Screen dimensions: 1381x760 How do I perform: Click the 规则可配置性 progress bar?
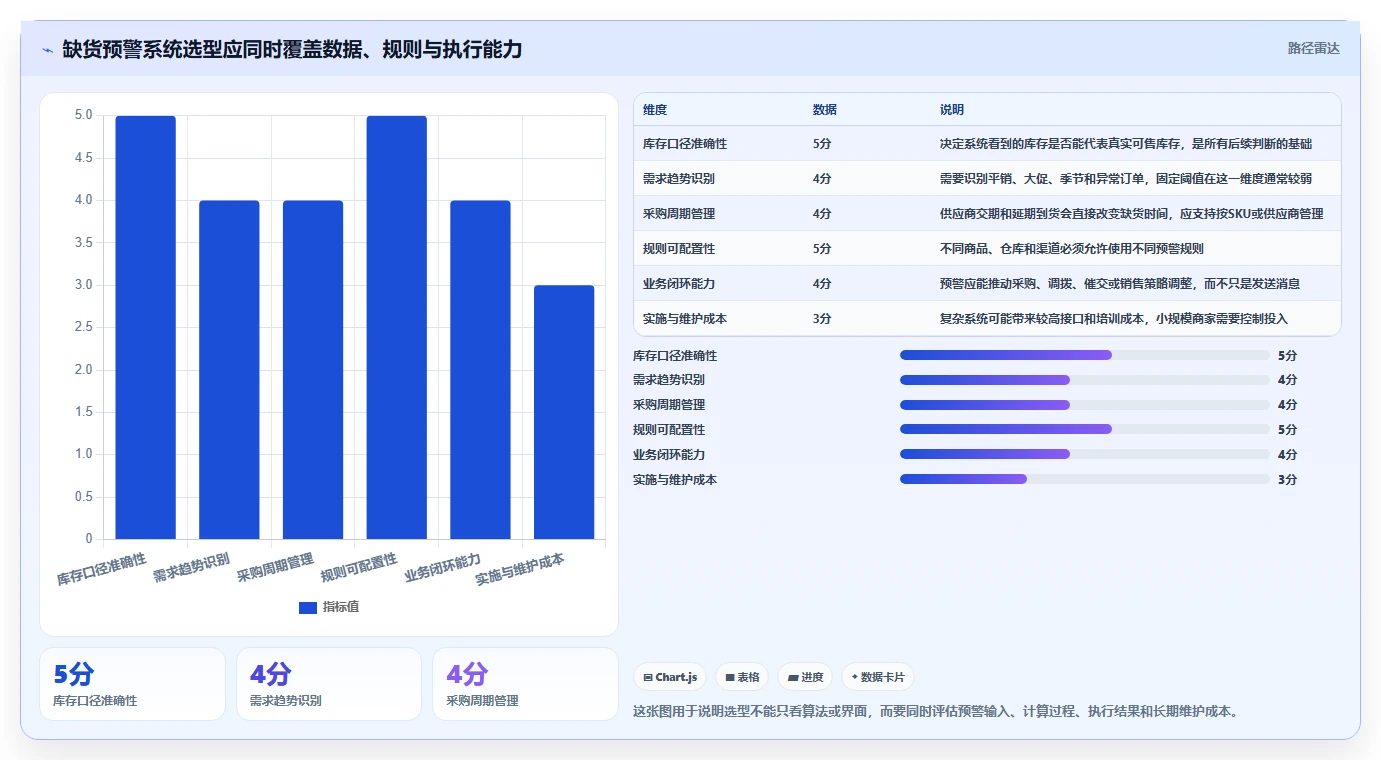[1085, 429]
